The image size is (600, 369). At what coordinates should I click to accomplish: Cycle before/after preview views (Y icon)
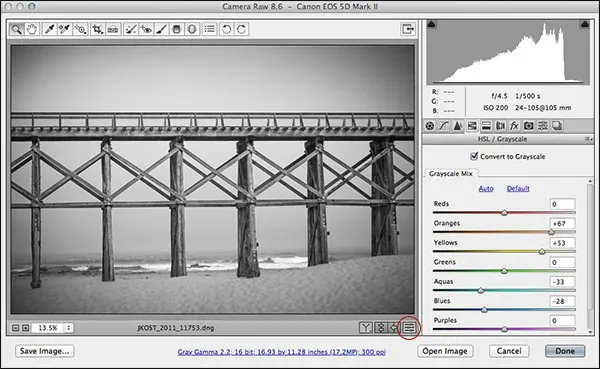click(x=365, y=328)
